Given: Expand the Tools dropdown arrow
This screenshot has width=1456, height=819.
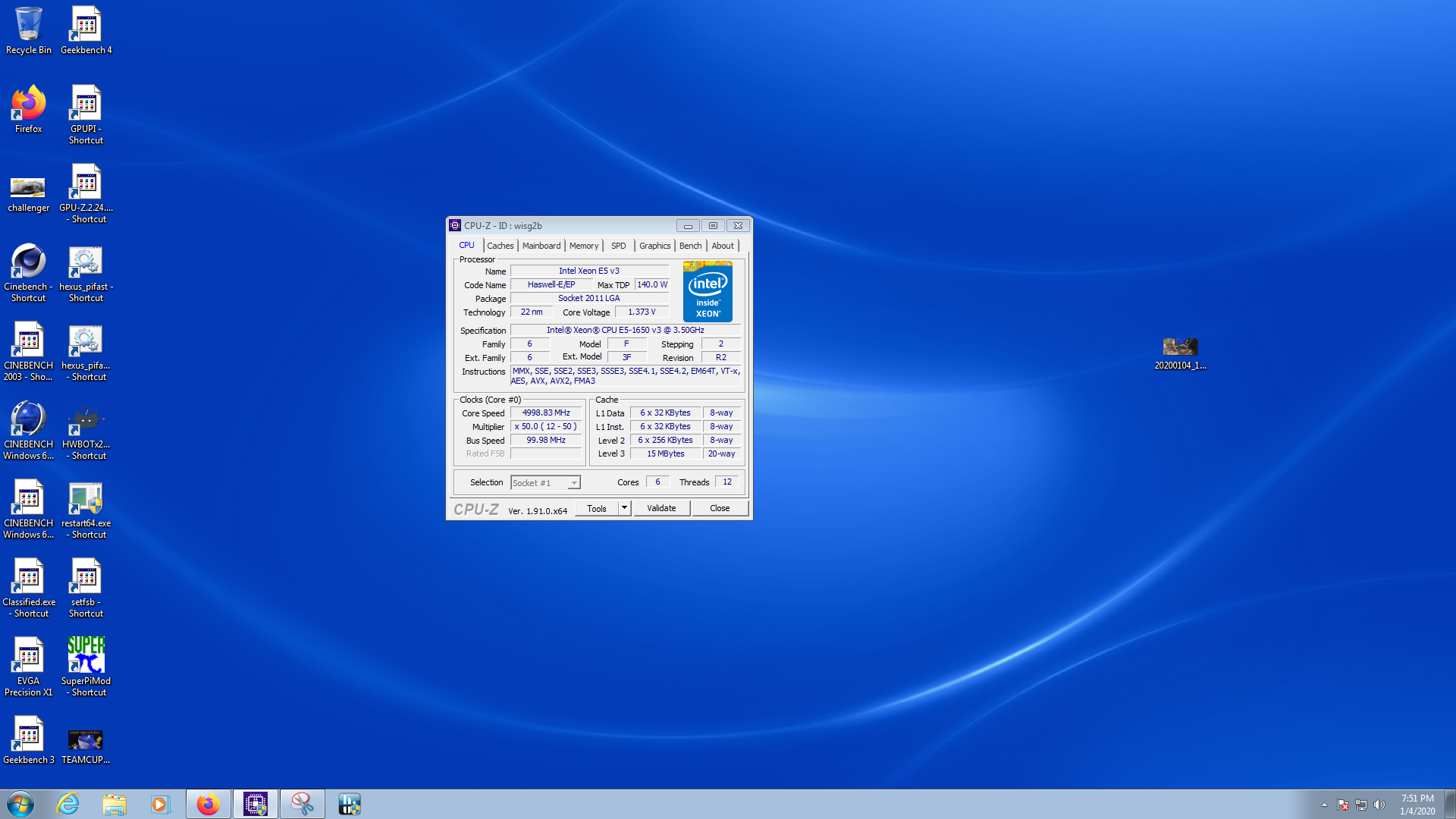Looking at the screenshot, I should [x=624, y=508].
